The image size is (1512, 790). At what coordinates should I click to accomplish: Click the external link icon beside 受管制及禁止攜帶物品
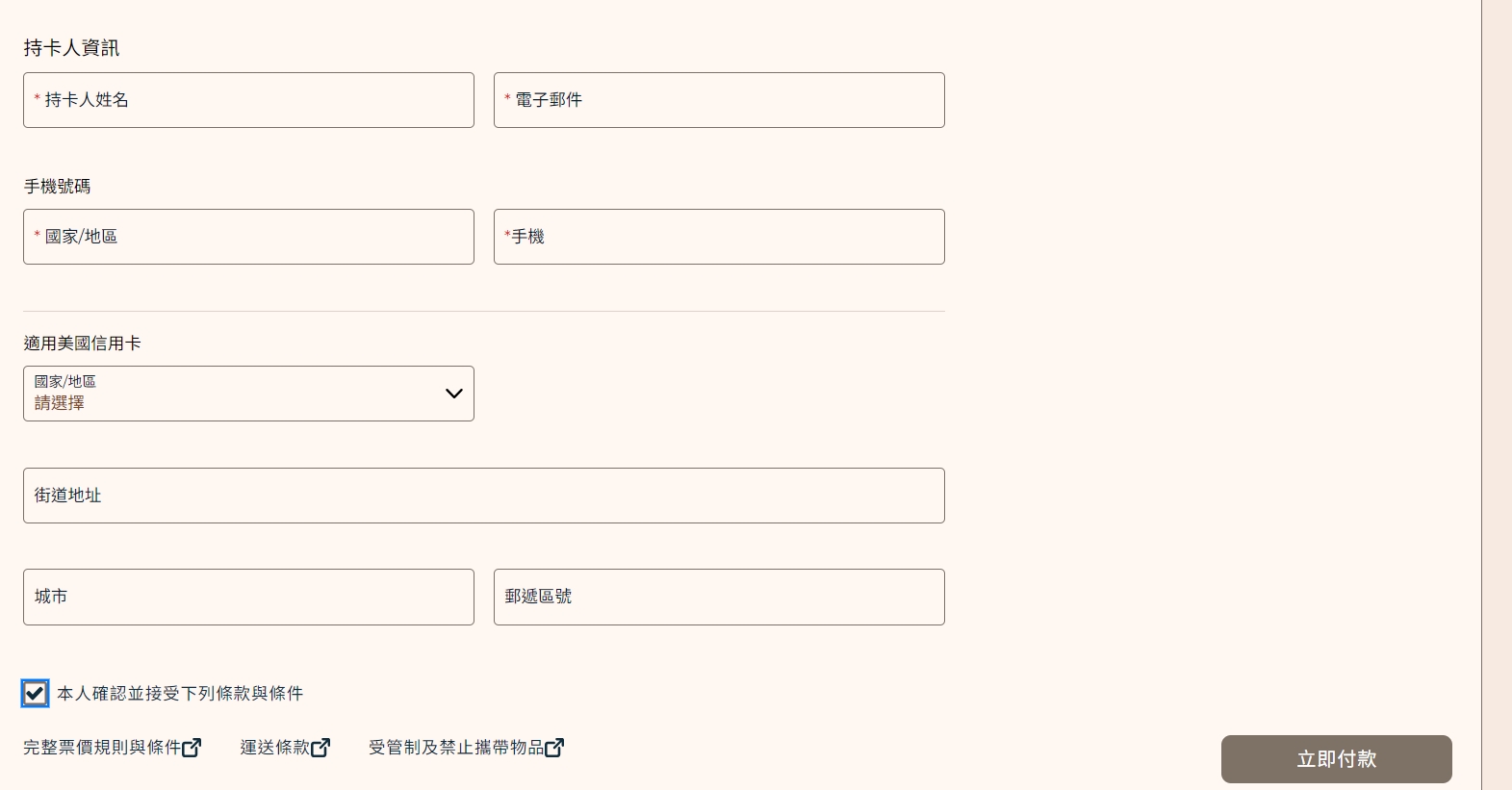554,747
